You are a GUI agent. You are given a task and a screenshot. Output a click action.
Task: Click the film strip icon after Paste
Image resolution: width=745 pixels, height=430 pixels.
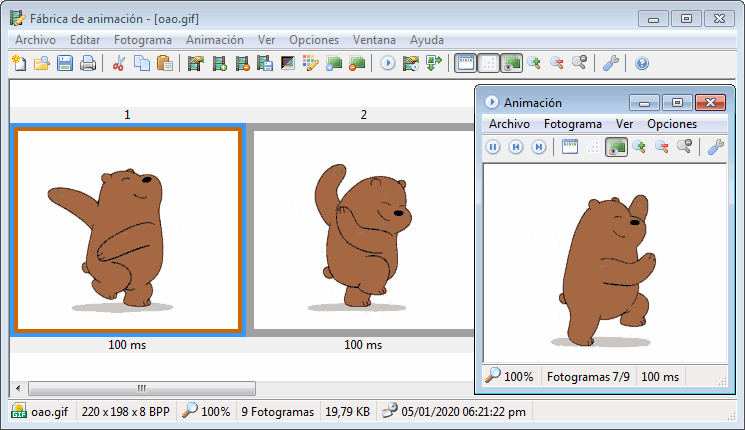point(195,63)
